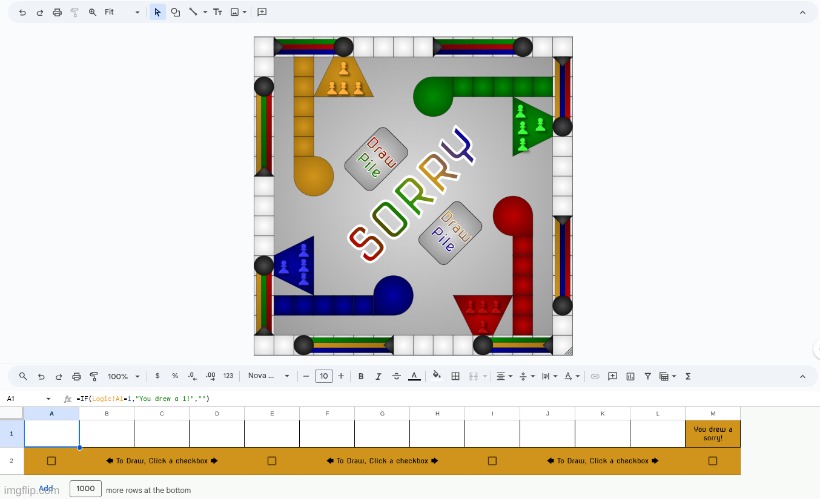Decrease decimal places

pyautogui.click(x=192, y=376)
